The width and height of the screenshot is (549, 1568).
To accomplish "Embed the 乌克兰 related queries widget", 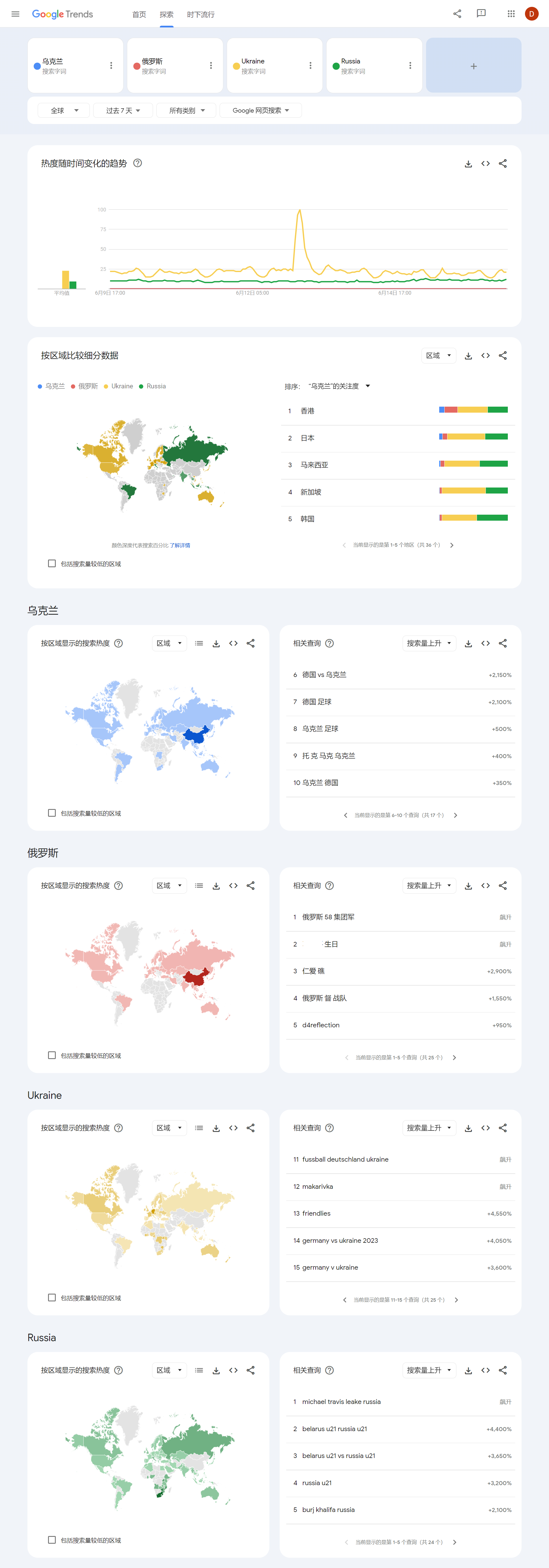I will [485, 643].
